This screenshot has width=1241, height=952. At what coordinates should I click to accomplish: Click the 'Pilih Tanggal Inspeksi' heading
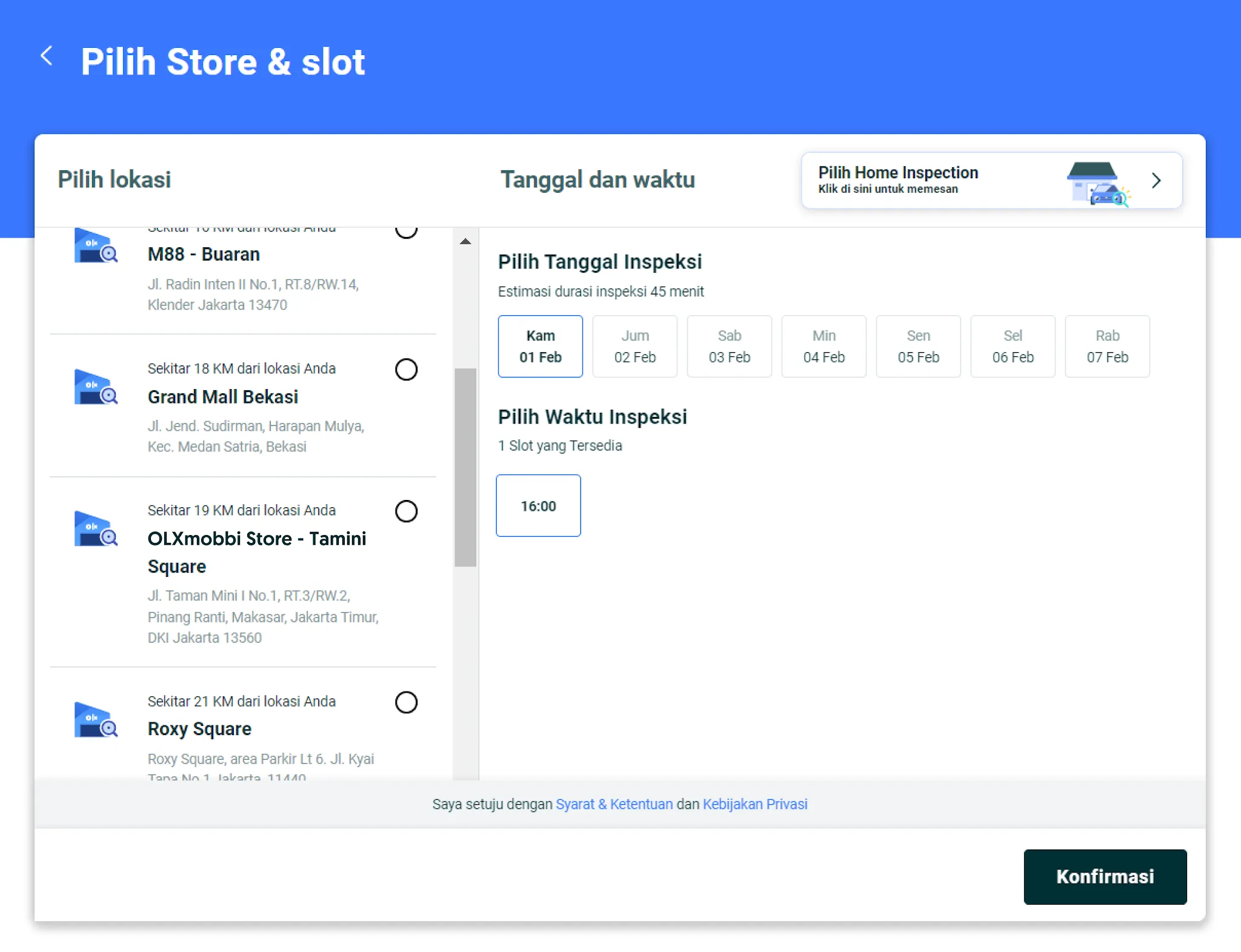point(600,262)
